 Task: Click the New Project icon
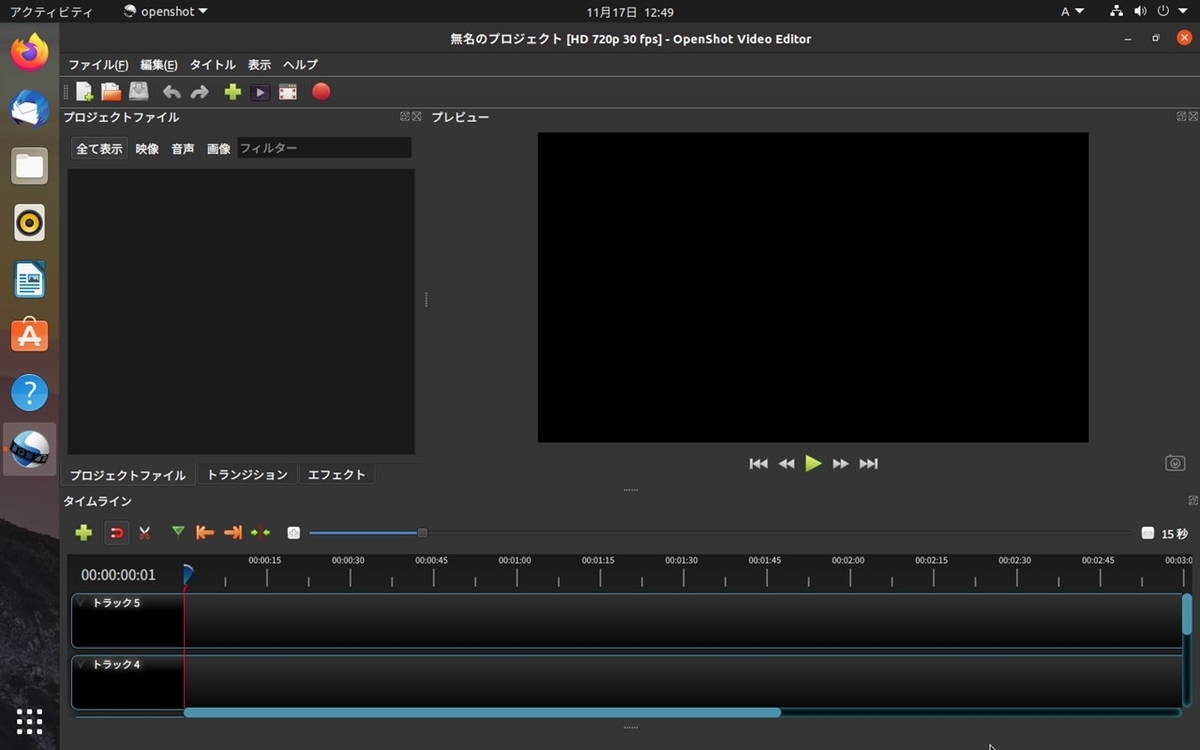point(84,92)
